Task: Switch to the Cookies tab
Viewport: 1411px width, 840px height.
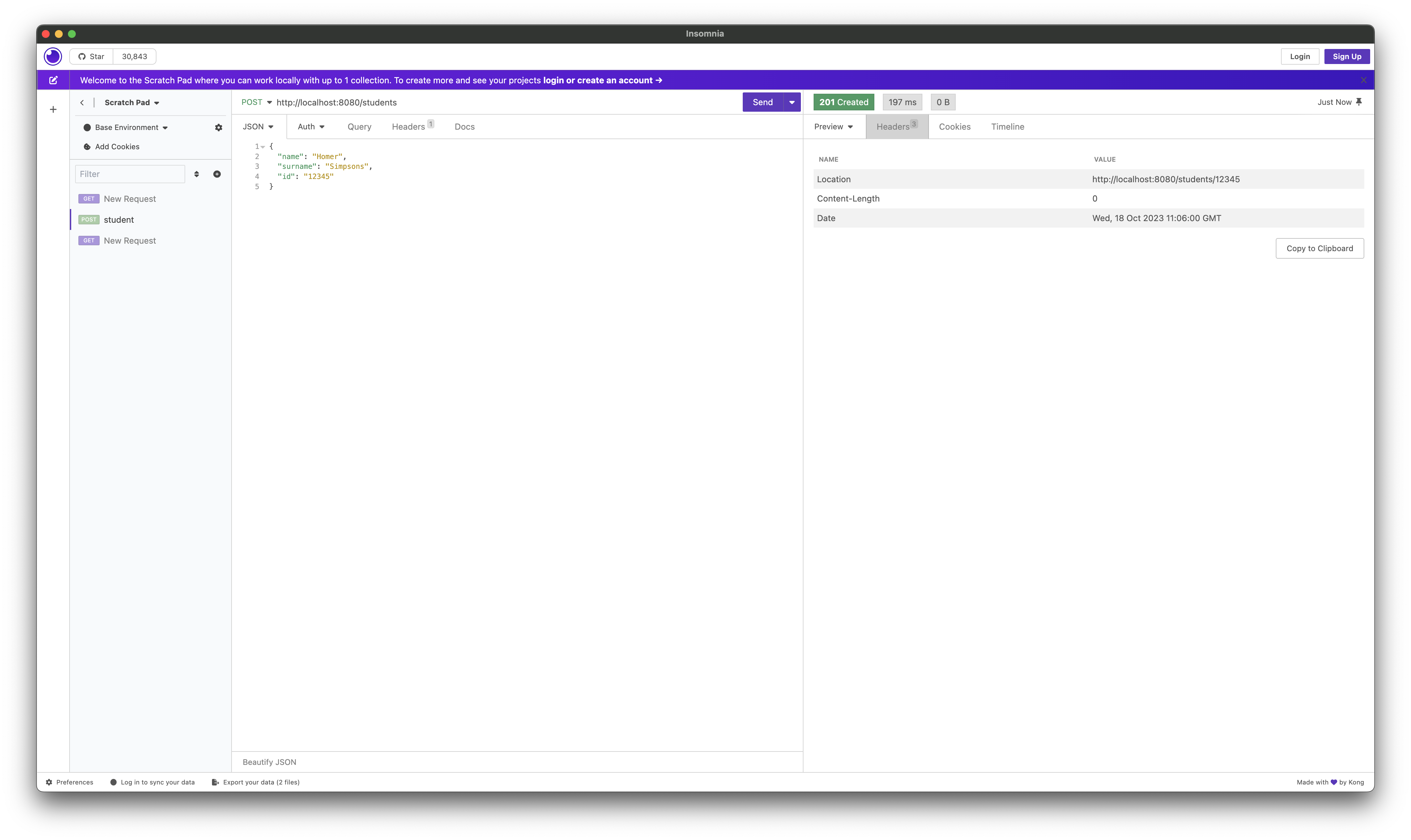Action: point(954,127)
